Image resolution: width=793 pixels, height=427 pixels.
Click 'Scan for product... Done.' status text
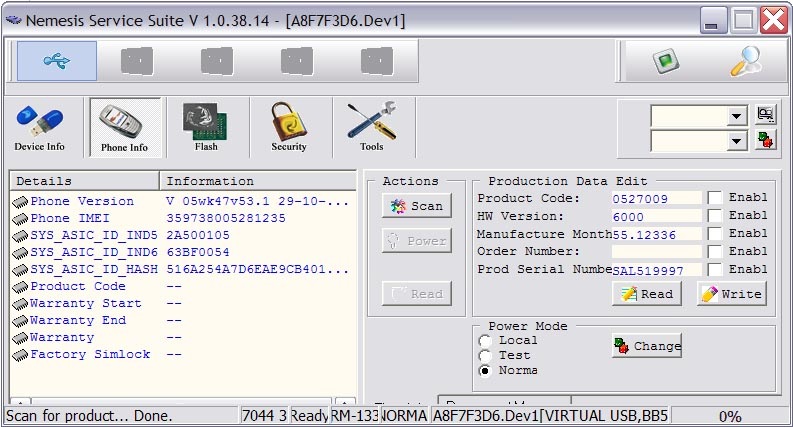click(x=89, y=416)
